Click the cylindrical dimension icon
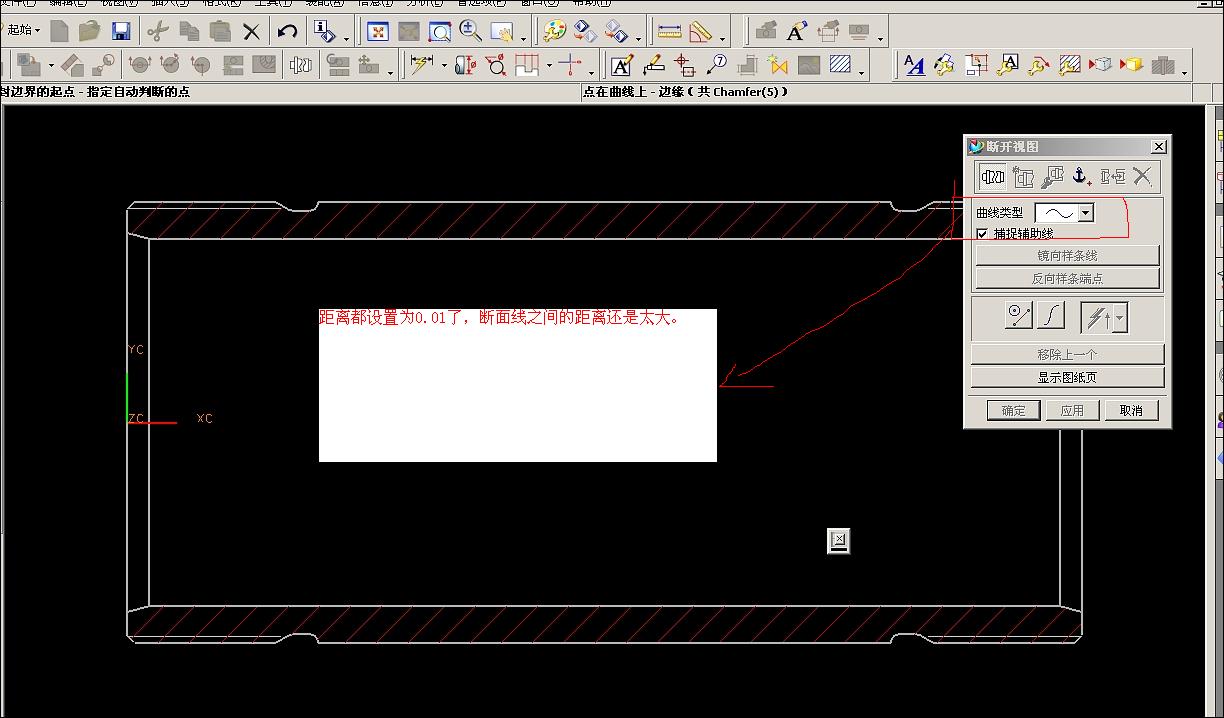 (x=465, y=65)
